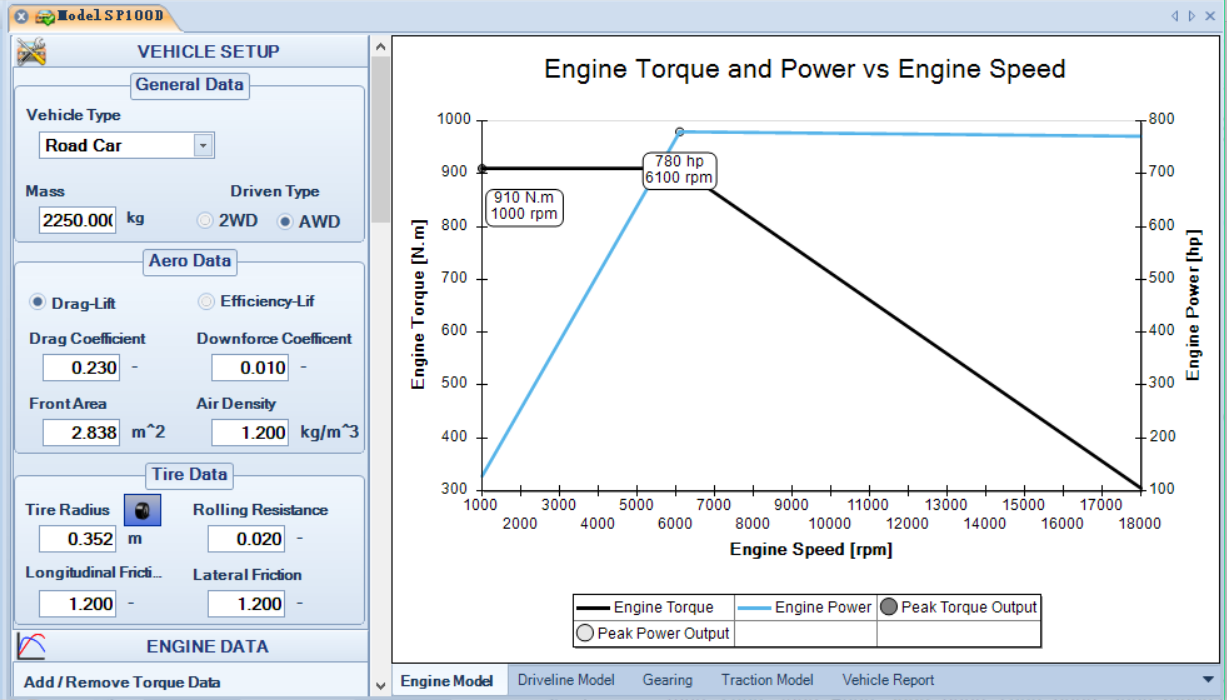Click the Model SP100D car icon in the tab
The width and height of the screenshot is (1227, 700).
(44, 17)
